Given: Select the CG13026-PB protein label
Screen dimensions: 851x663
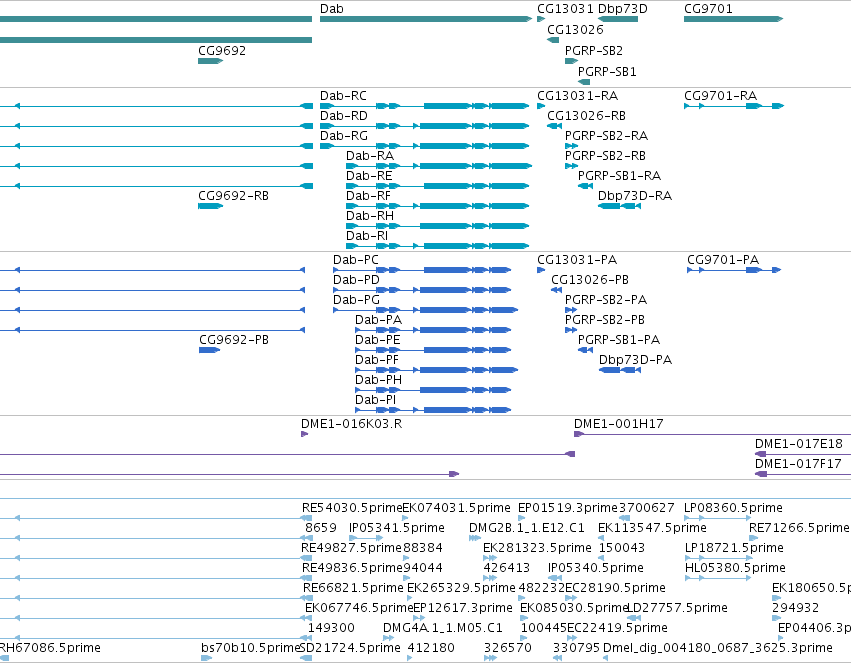Looking at the screenshot, I should [590, 280].
